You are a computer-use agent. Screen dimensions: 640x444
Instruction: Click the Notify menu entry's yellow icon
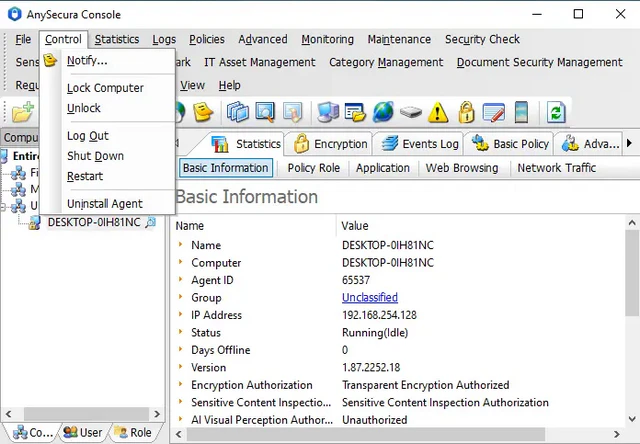(x=50, y=60)
